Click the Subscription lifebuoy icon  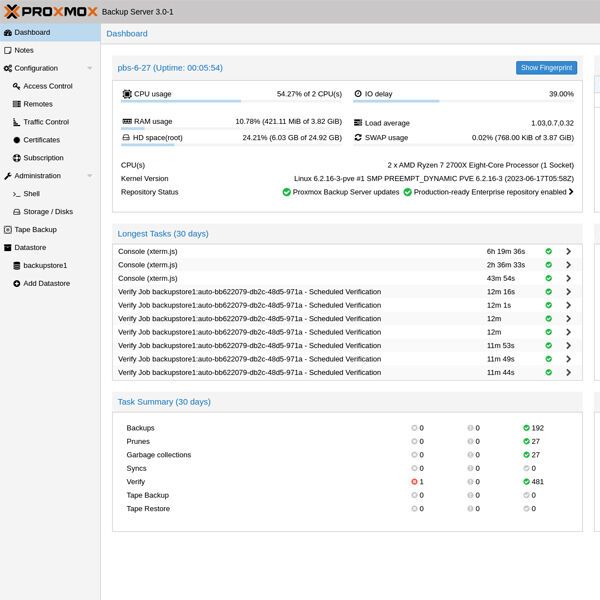16,158
